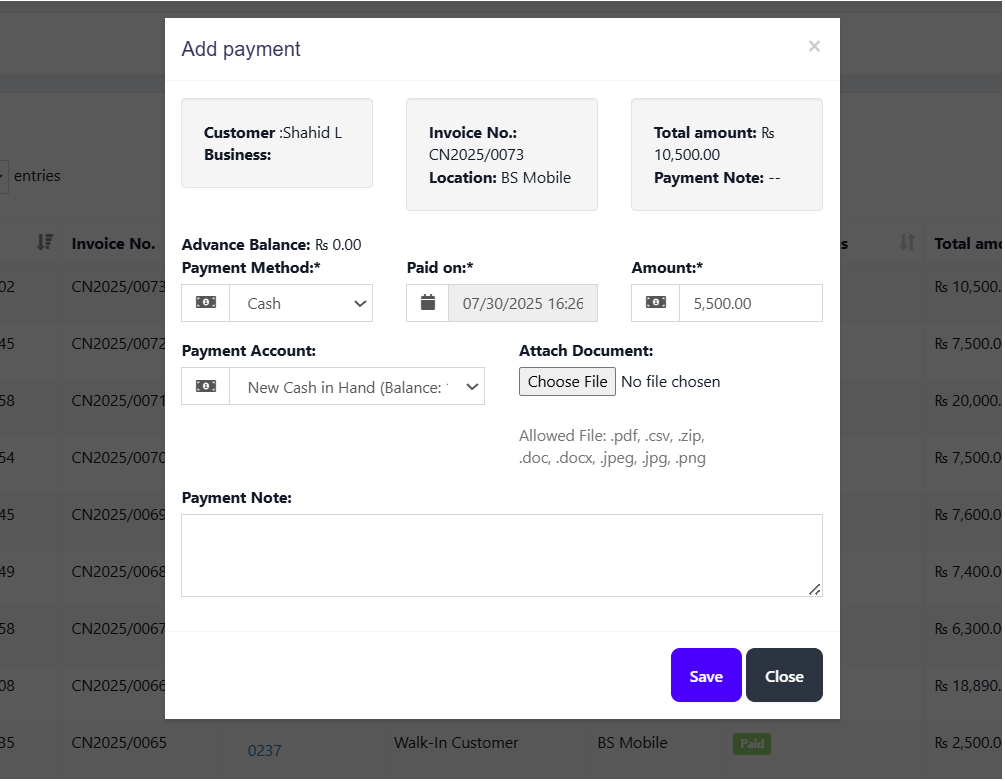The image size is (1005, 781).
Task: Click the Amount input showing 5,500.00
Action: click(750, 303)
